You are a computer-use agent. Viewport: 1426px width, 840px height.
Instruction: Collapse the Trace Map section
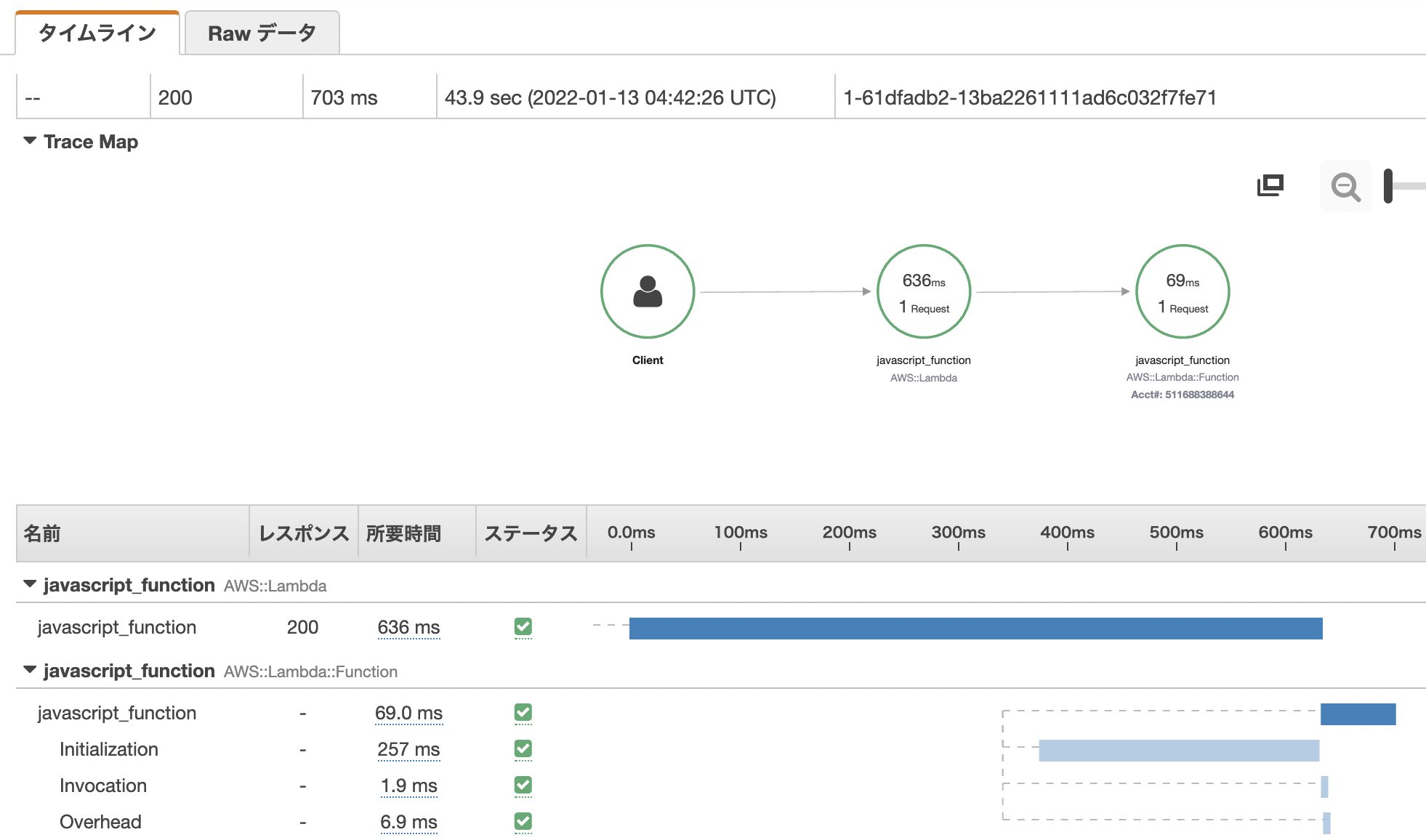(x=30, y=141)
